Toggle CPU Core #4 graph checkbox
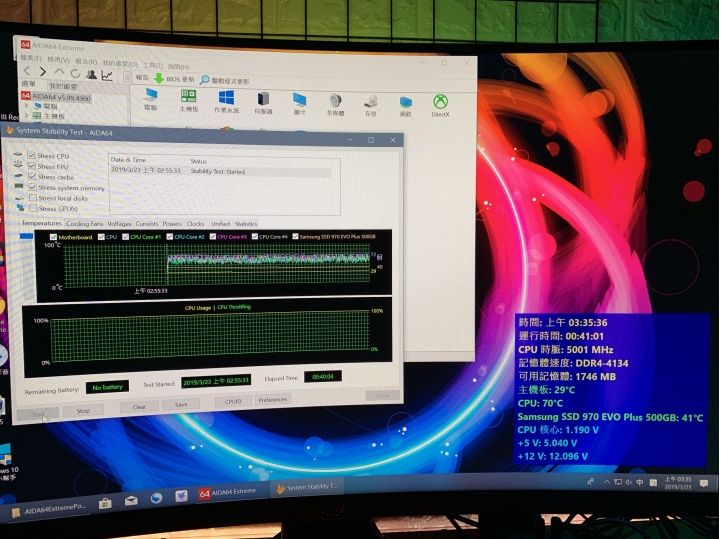 click(254, 236)
